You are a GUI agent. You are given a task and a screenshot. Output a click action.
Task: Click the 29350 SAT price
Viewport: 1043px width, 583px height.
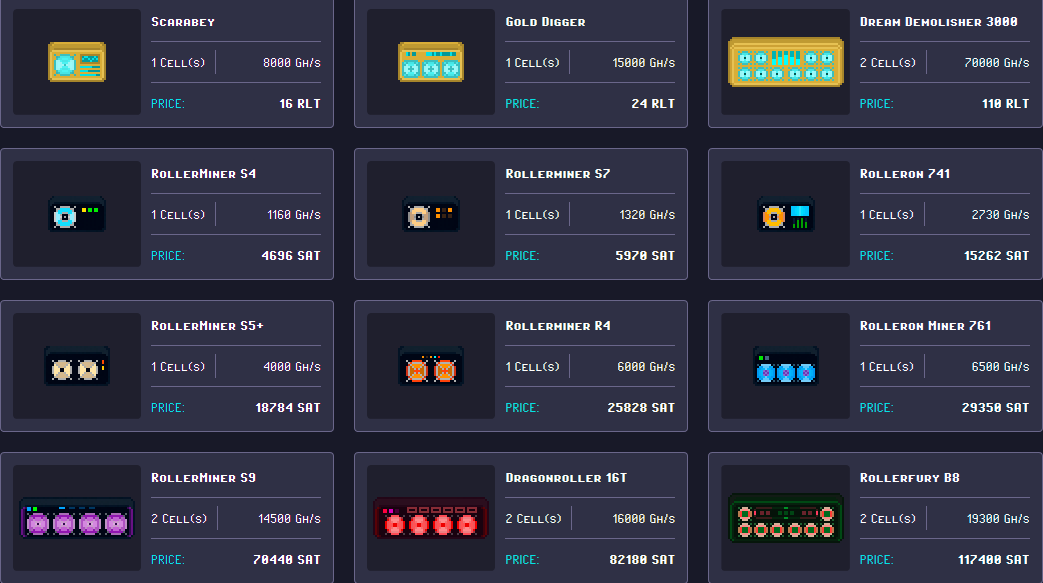pos(996,407)
